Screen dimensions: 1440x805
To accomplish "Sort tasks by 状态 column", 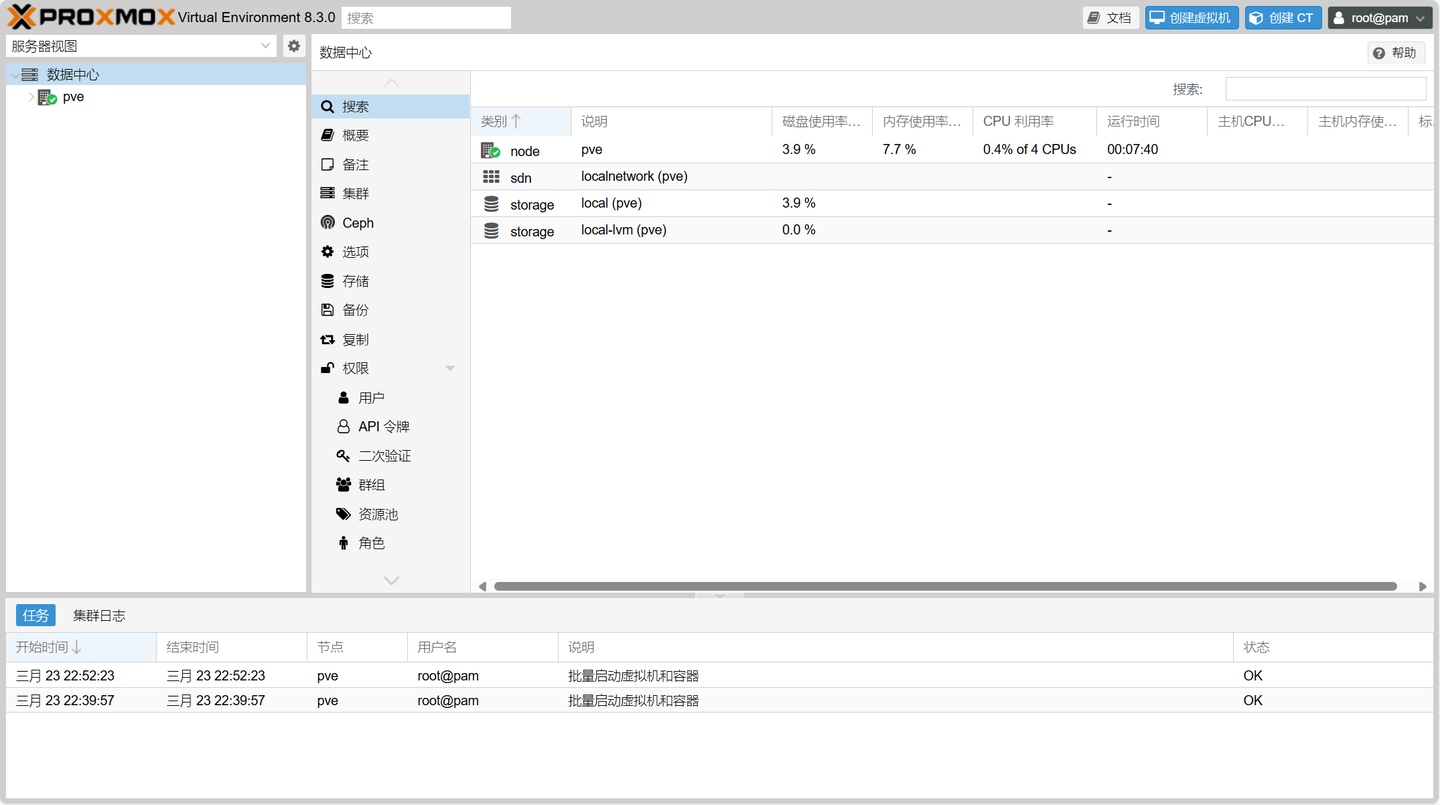I will coord(1333,647).
